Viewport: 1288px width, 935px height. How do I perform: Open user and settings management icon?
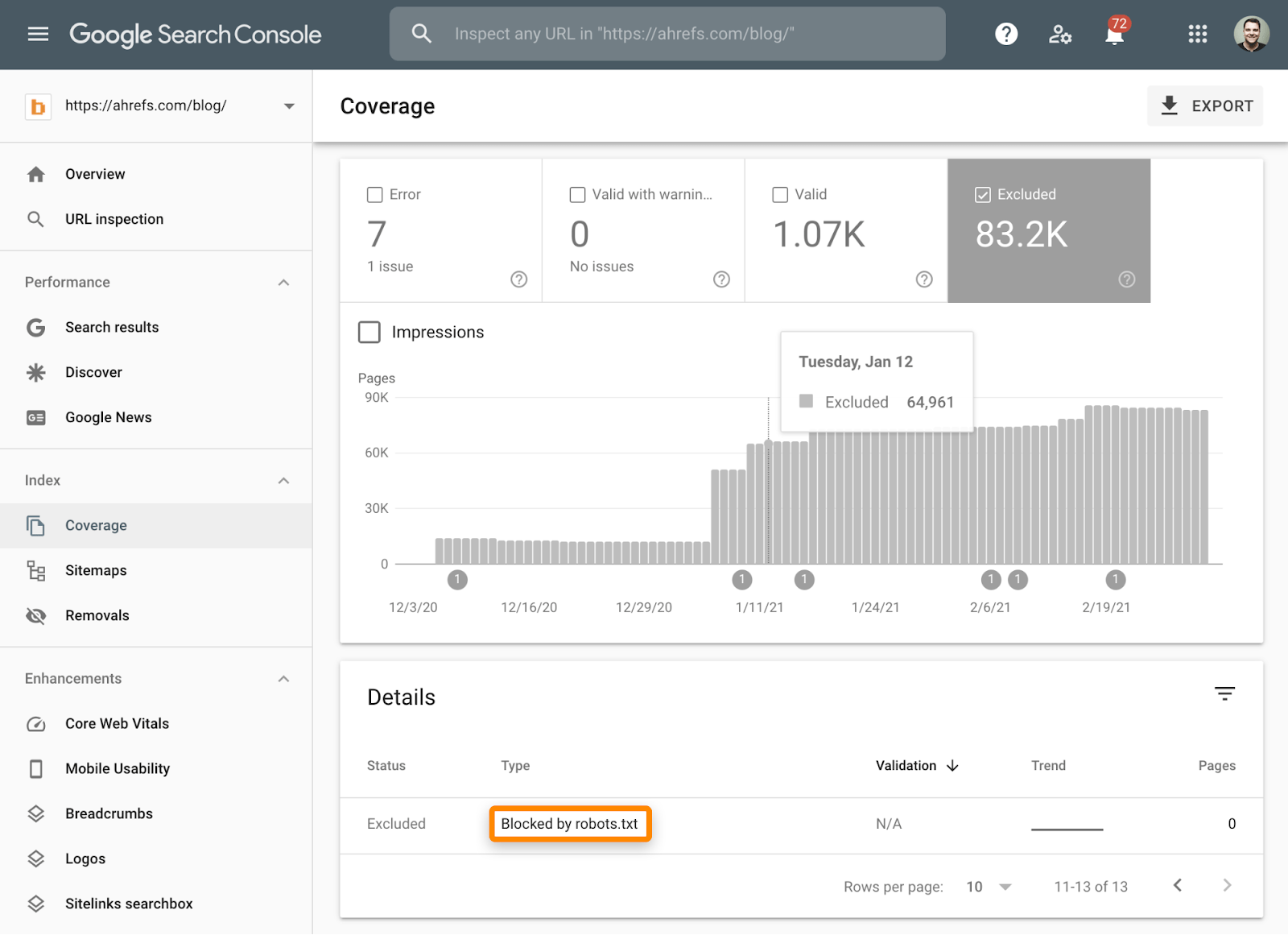coord(1059,34)
